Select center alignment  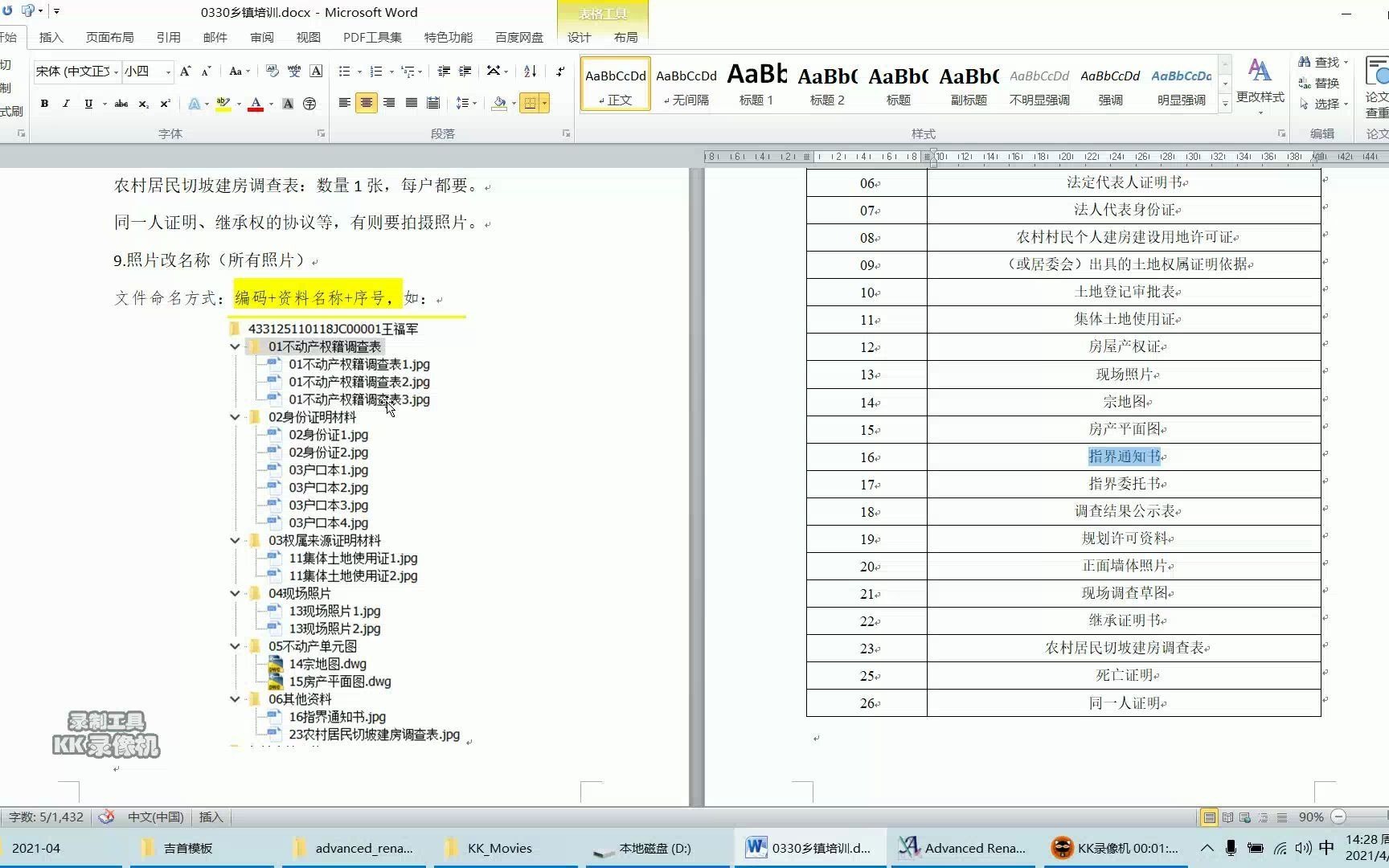pos(367,103)
